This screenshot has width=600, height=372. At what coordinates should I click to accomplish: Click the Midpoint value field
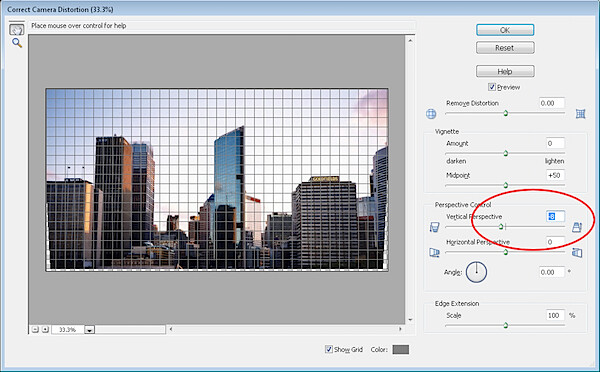coord(555,175)
